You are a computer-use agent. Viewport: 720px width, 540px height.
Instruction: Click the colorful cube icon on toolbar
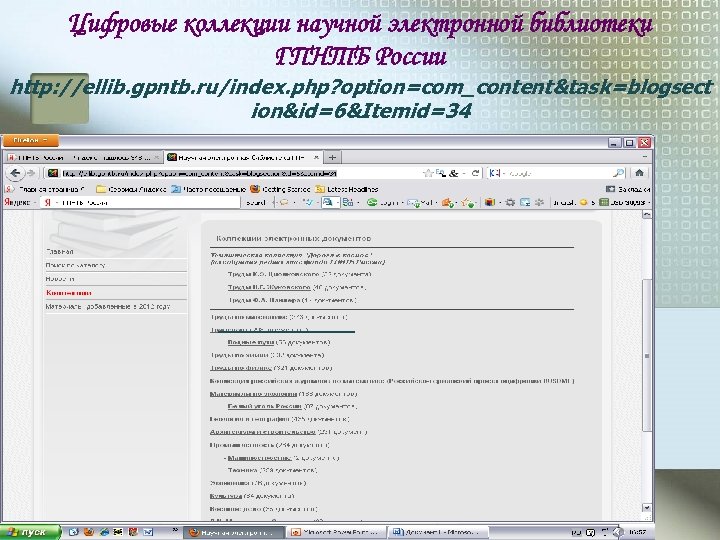tap(490, 202)
